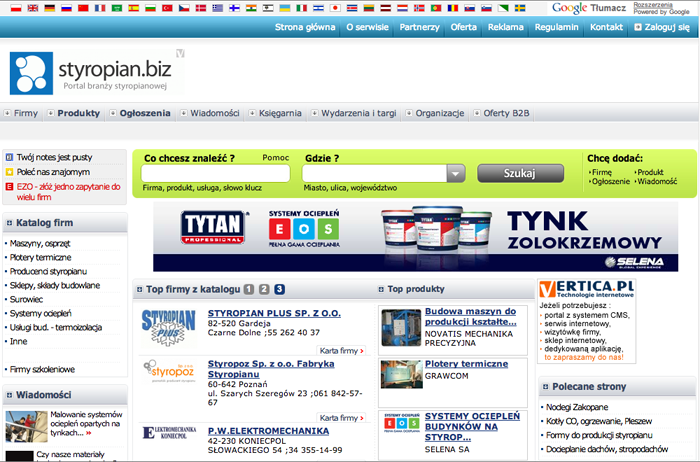Click the Finnish flag

[234, 8]
